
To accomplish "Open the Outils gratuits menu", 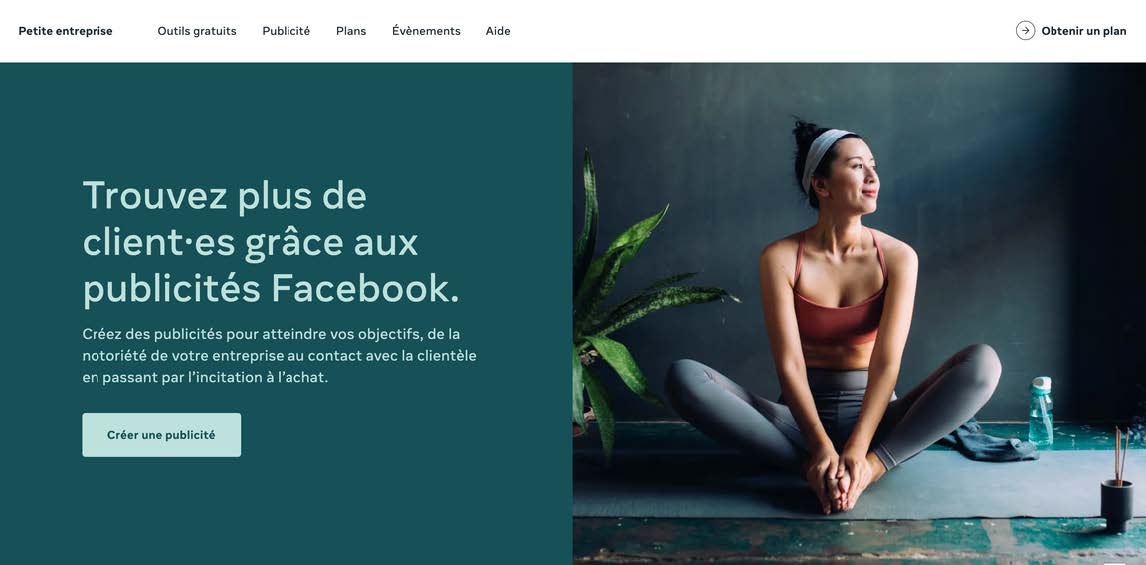I will pos(197,31).
